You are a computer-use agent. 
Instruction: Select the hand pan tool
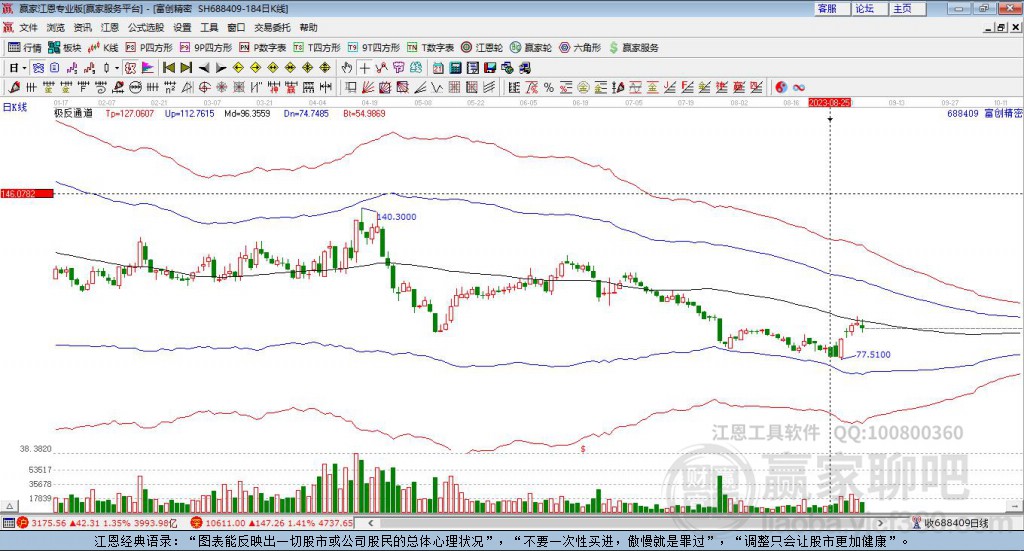tap(347, 68)
